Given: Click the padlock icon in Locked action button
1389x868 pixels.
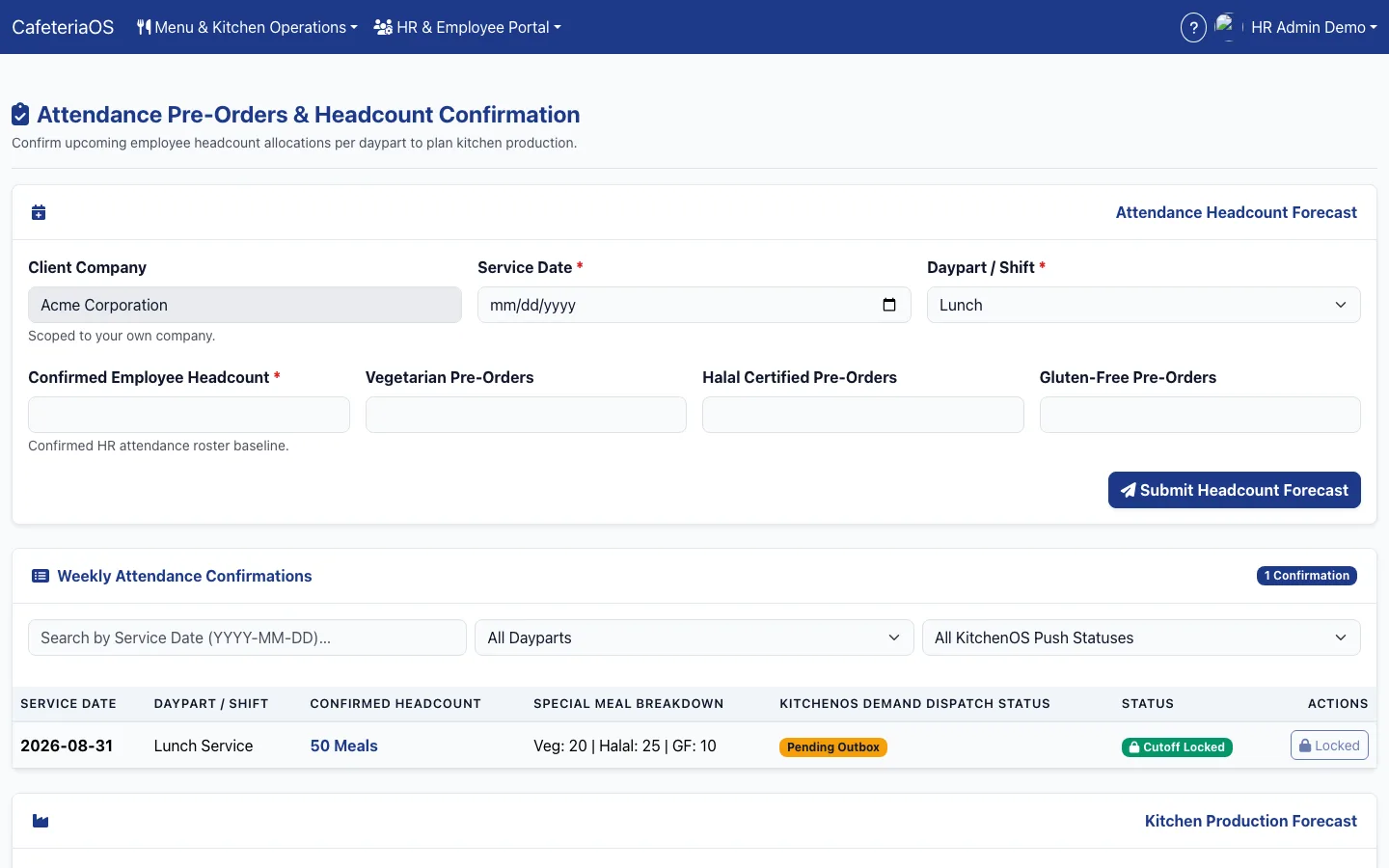Looking at the screenshot, I should click(x=1305, y=746).
